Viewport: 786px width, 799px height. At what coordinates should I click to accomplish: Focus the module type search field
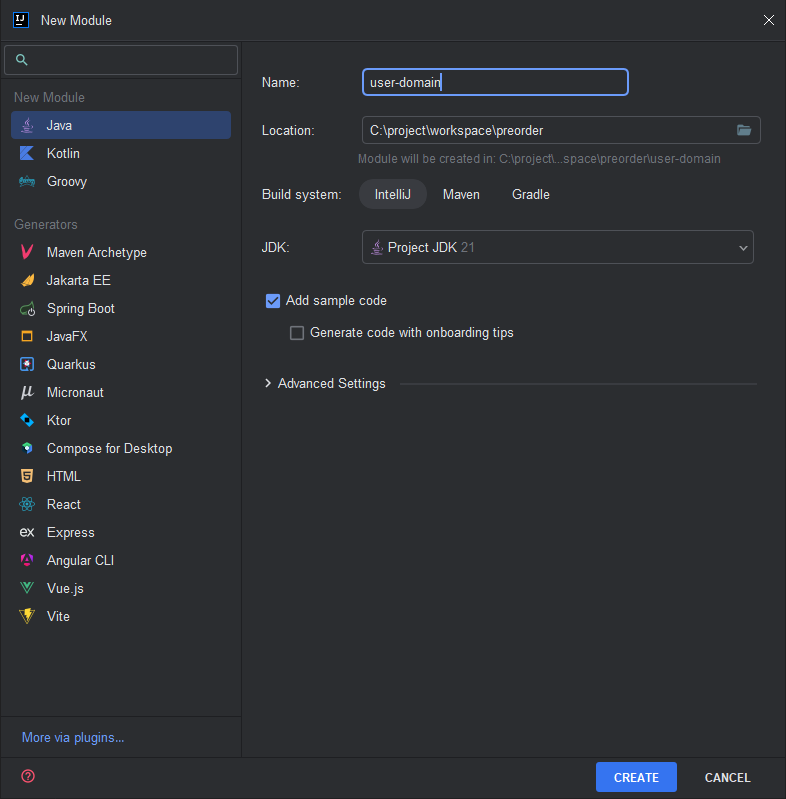tap(121, 60)
